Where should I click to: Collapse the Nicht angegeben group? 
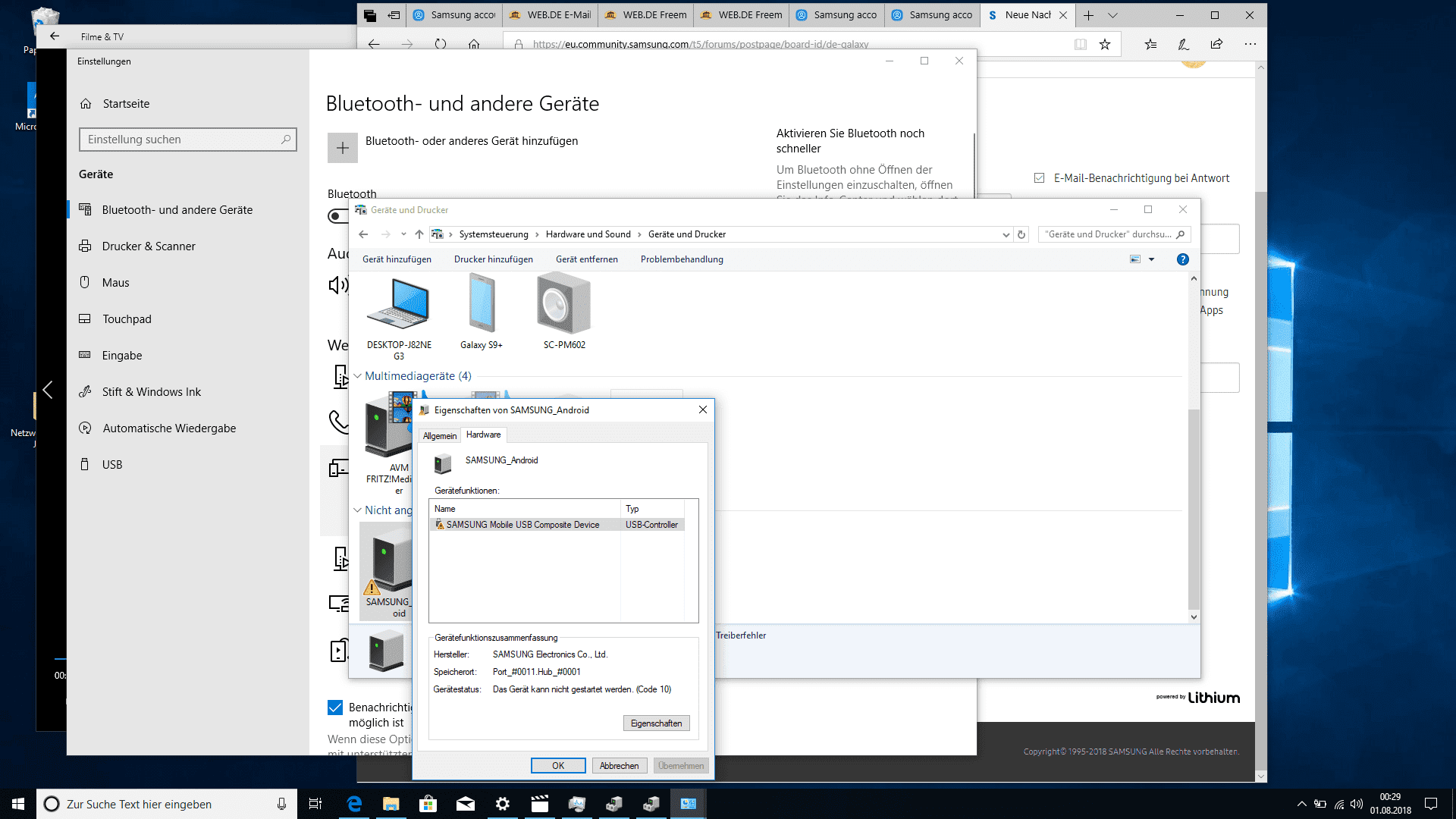(x=357, y=510)
